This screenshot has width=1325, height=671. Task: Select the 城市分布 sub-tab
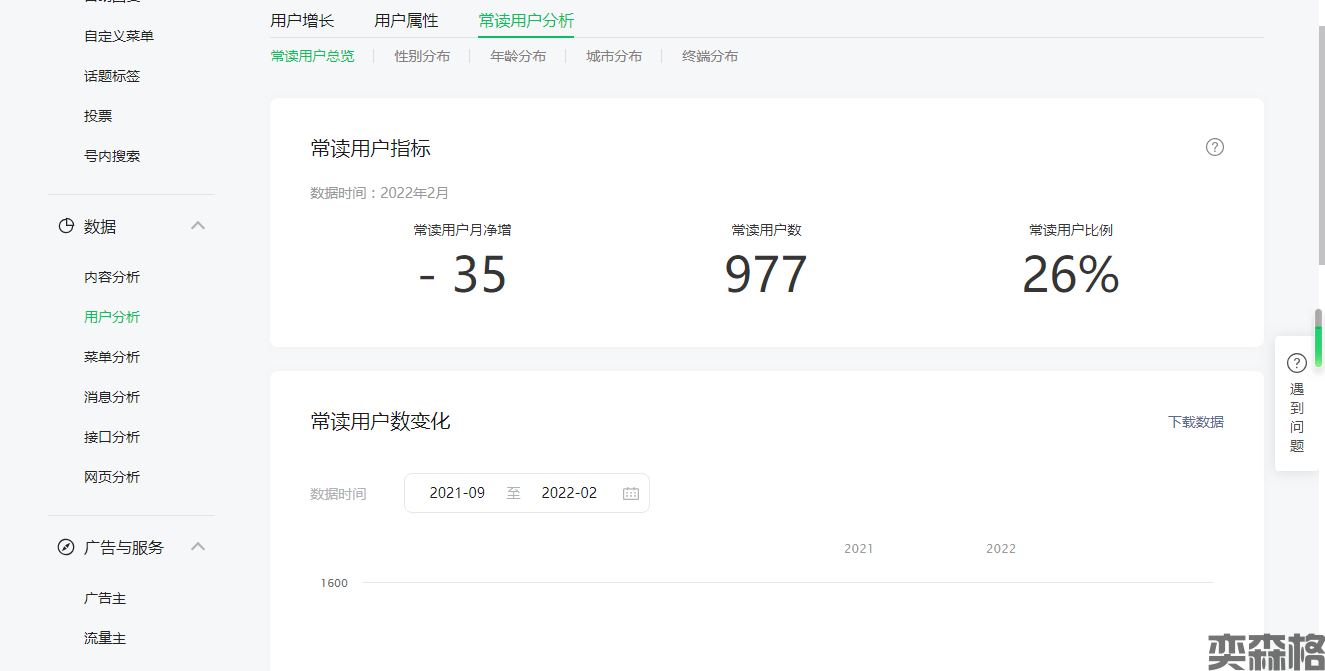pos(614,56)
